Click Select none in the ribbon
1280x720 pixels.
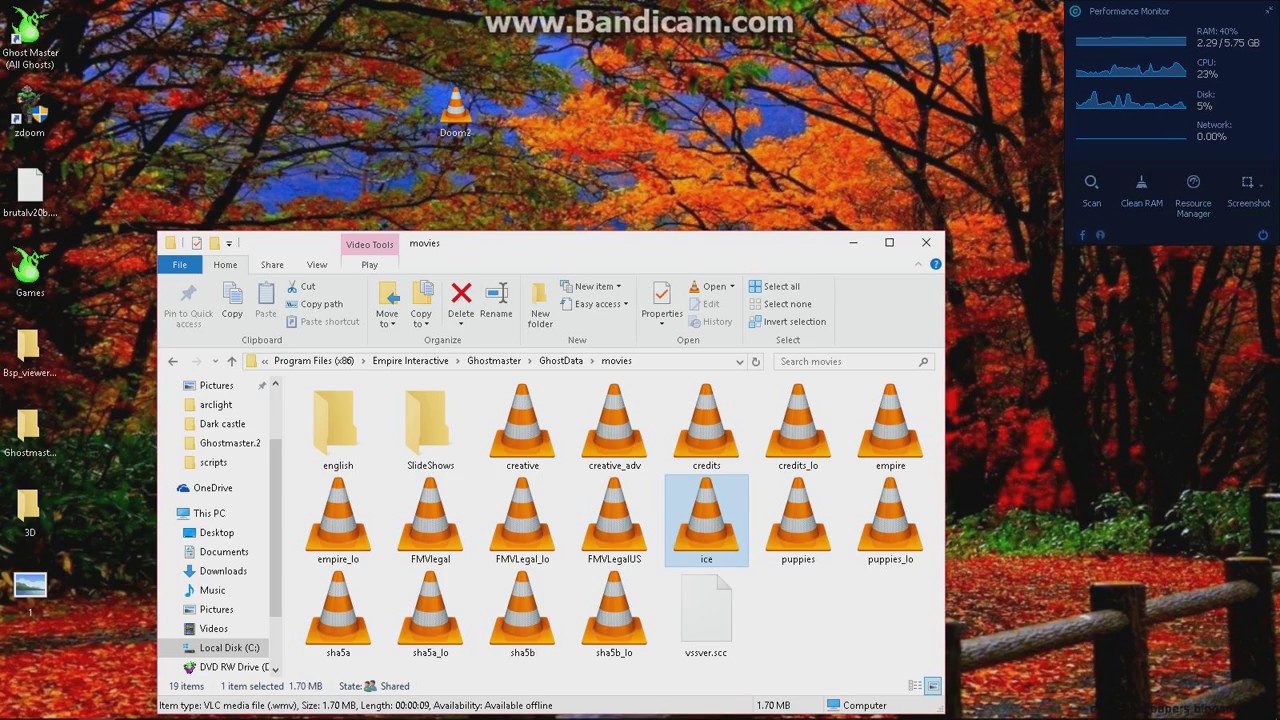point(780,304)
